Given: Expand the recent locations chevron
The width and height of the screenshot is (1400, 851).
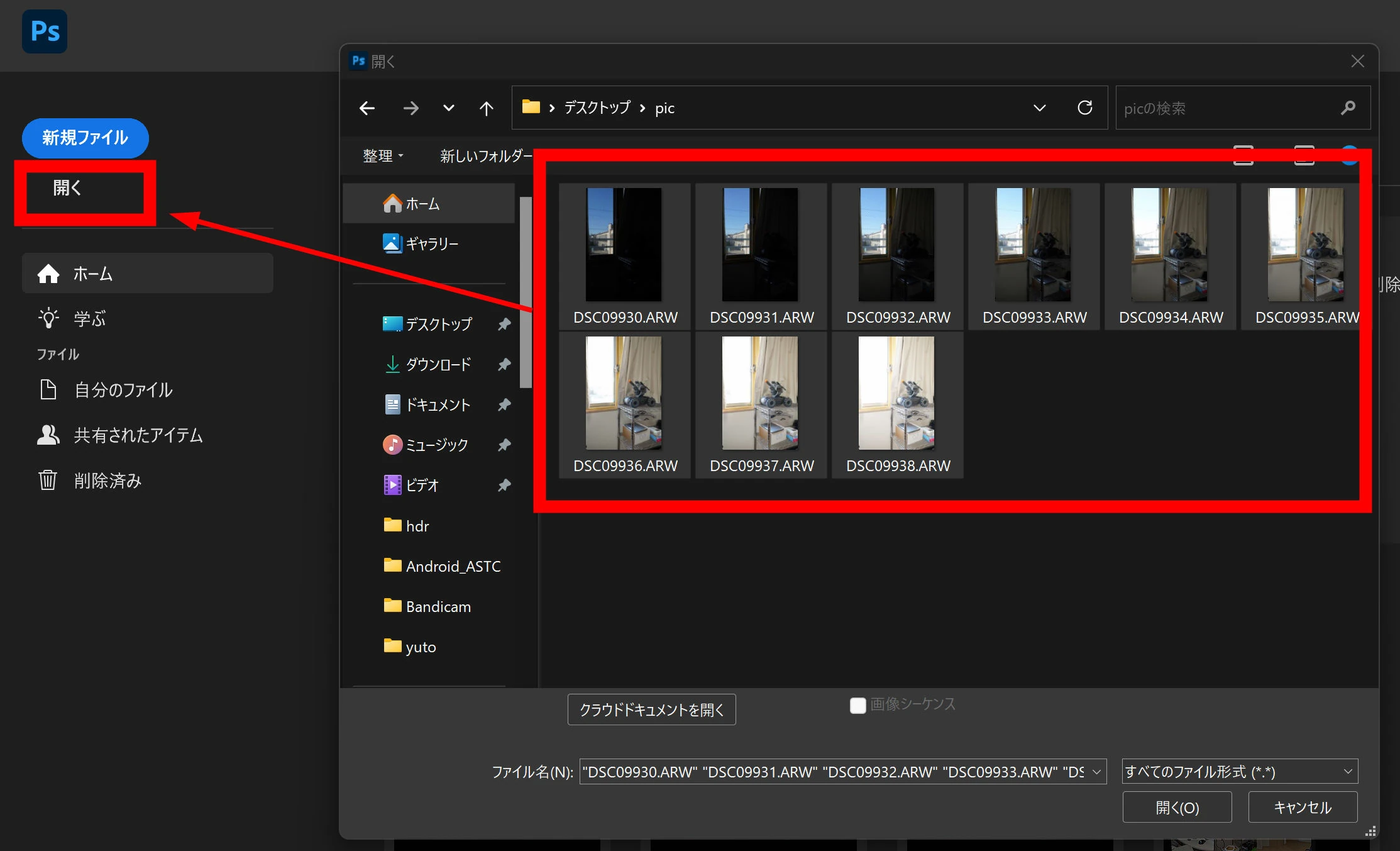Looking at the screenshot, I should point(448,108).
